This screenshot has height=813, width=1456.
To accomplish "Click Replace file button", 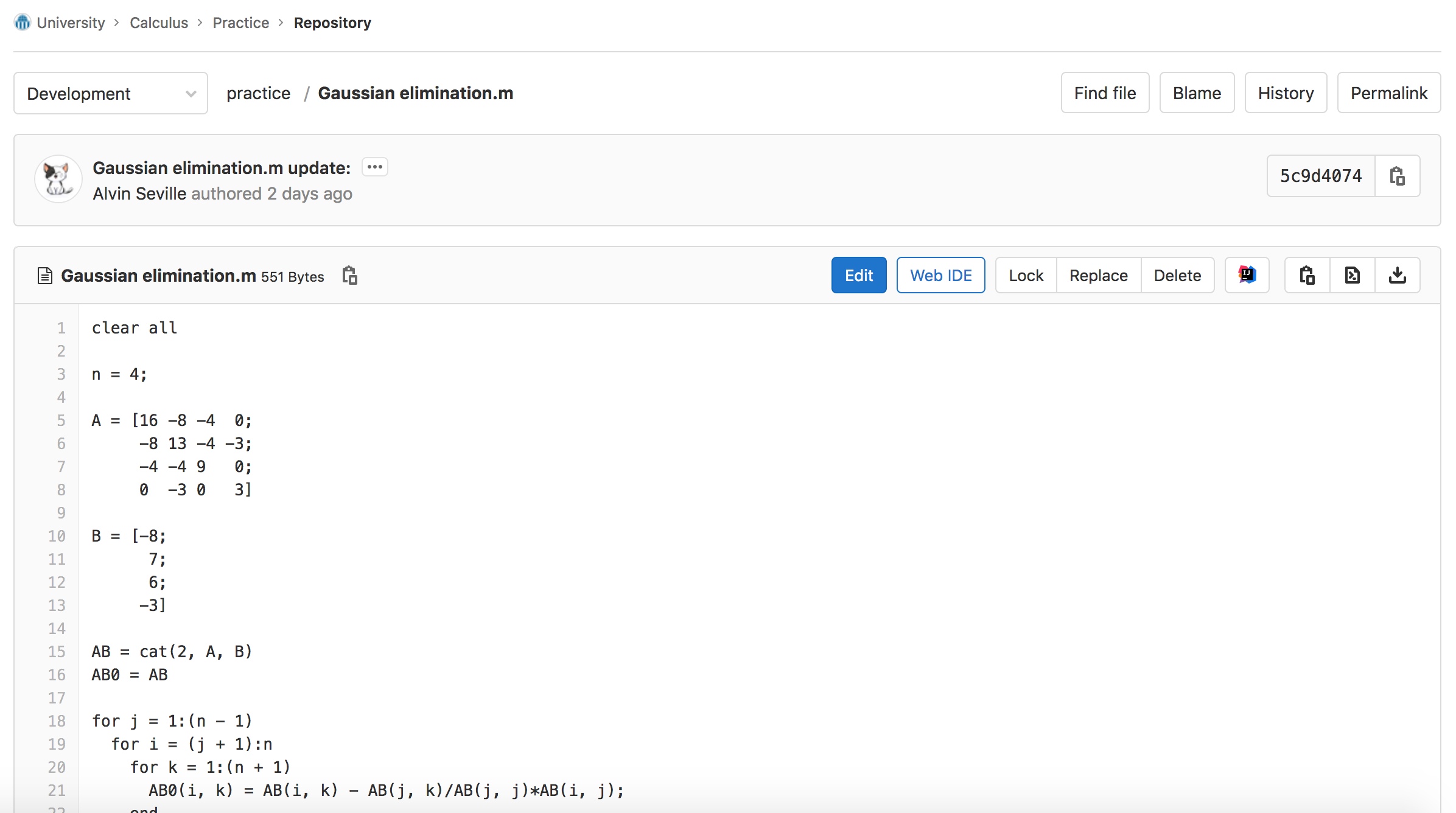I will (1098, 275).
